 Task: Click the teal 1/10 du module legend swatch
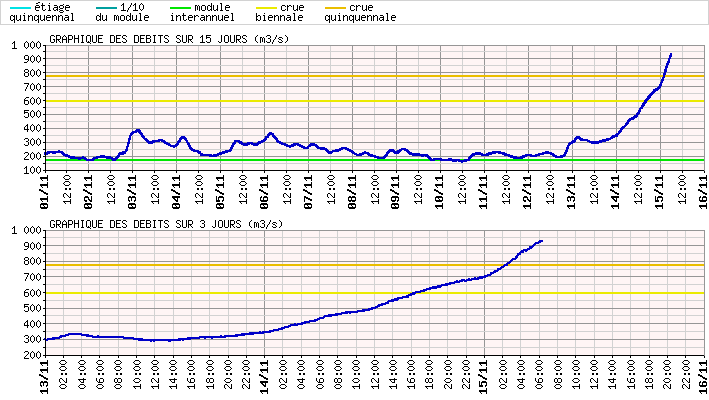[107, 8]
